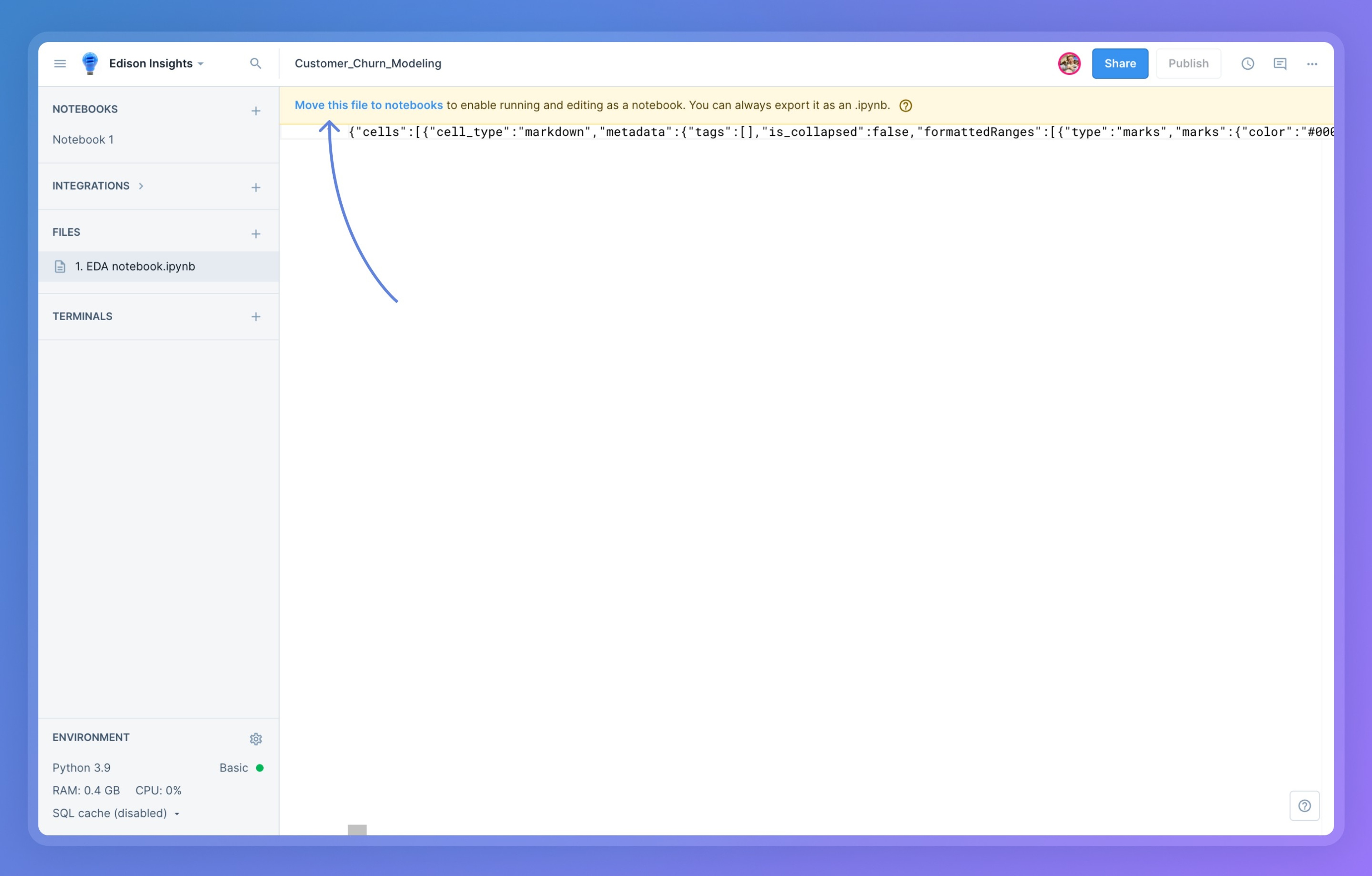1372x876 pixels.
Task: Click the search magnifier icon
Action: tap(255, 63)
